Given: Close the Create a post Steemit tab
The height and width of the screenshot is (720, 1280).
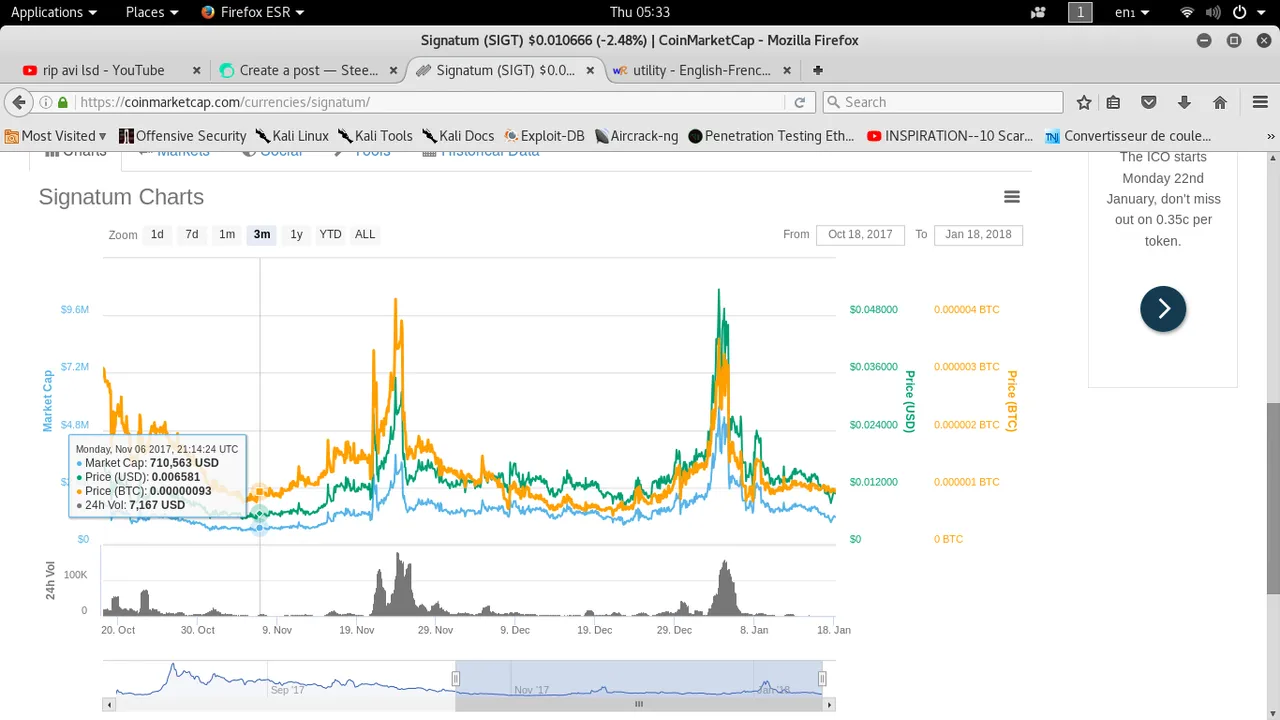Looking at the screenshot, I should tap(394, 70).
